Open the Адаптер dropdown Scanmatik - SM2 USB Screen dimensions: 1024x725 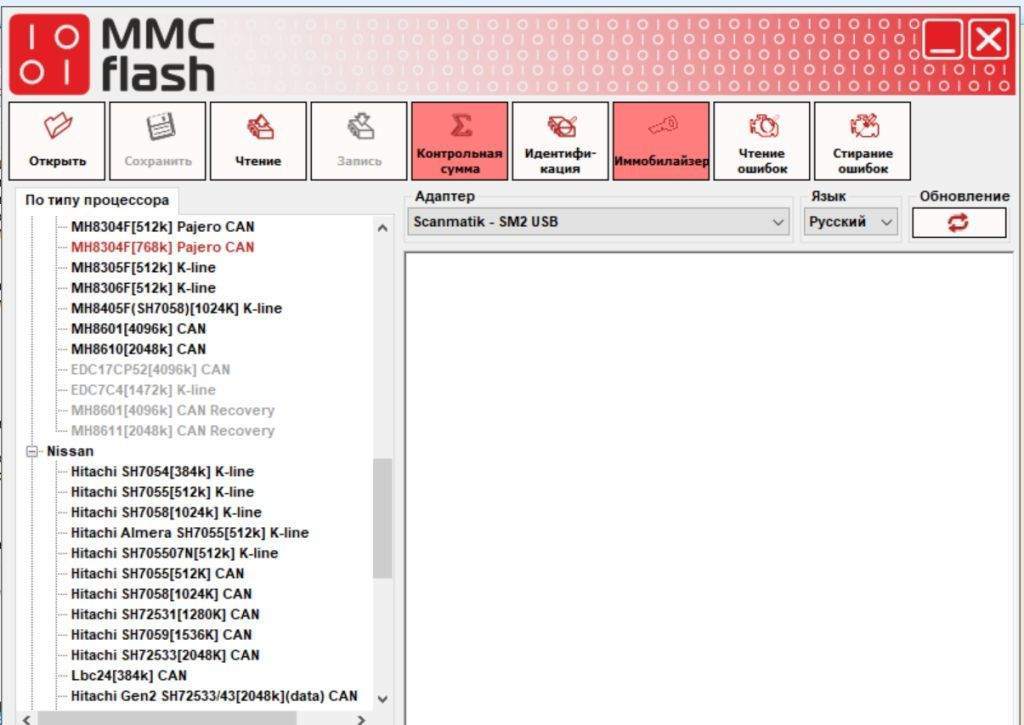(598, 222)
